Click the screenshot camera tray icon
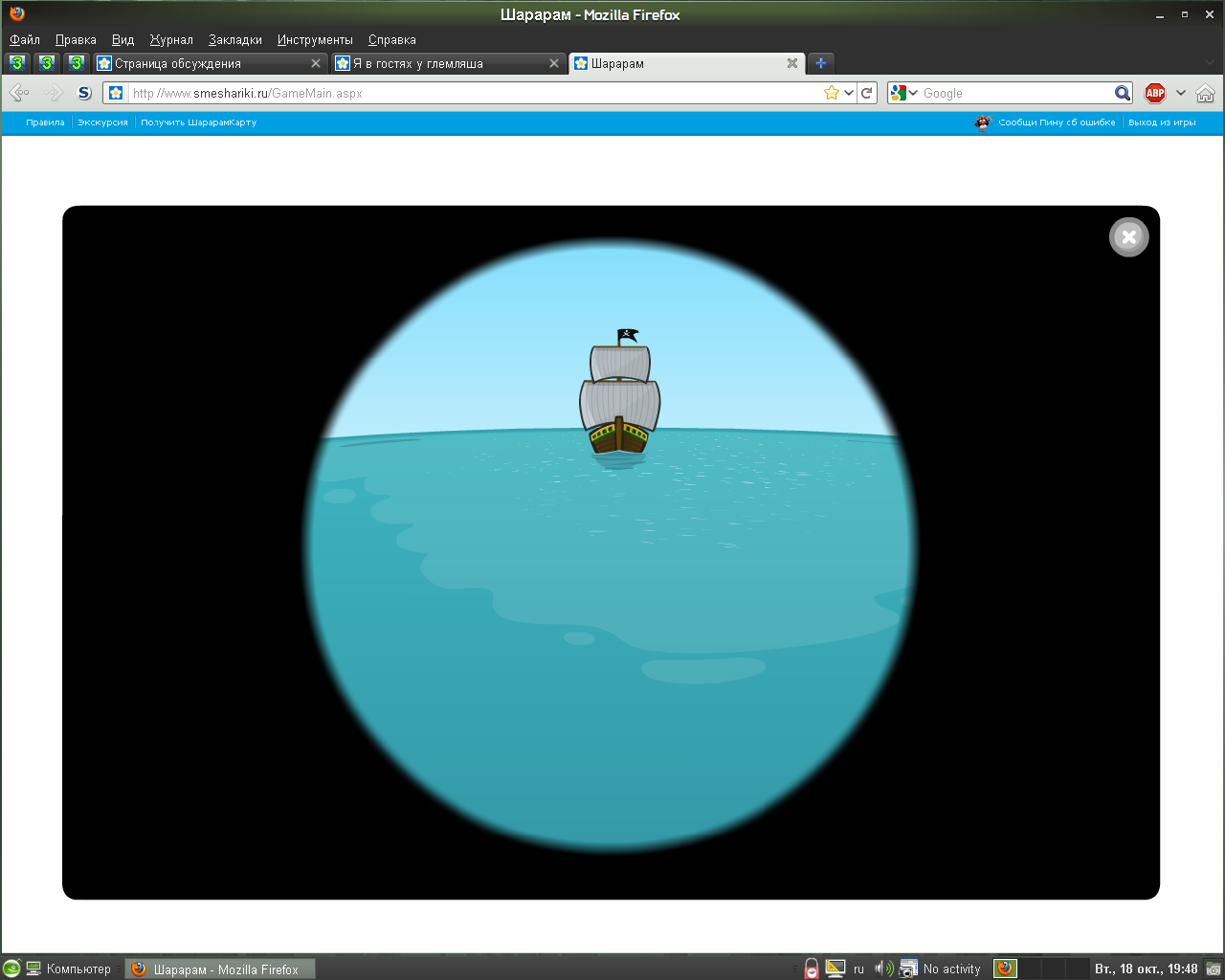The image size is (1225, 980). pos(908,969)
